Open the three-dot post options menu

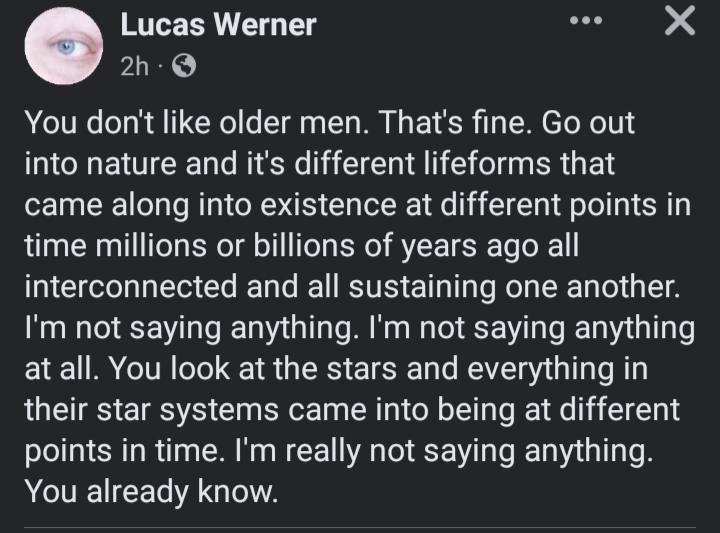pos(585,21)
